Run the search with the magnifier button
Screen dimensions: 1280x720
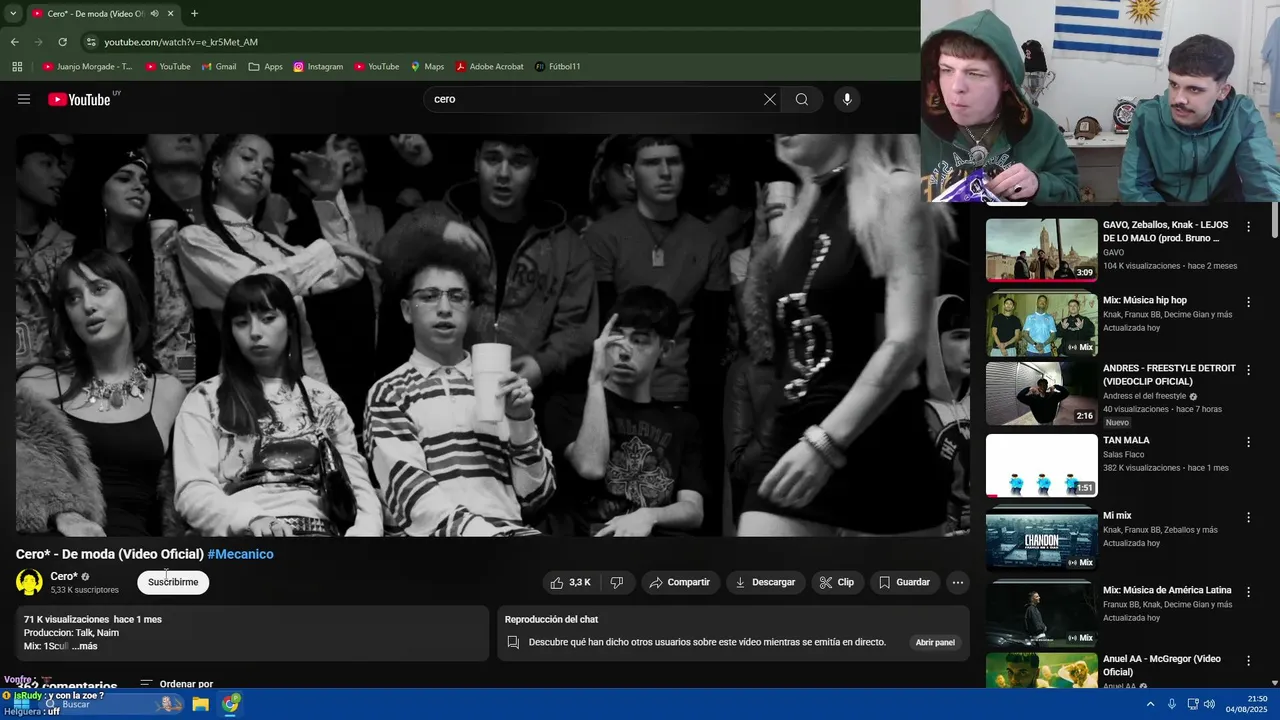tap(802, 99)
